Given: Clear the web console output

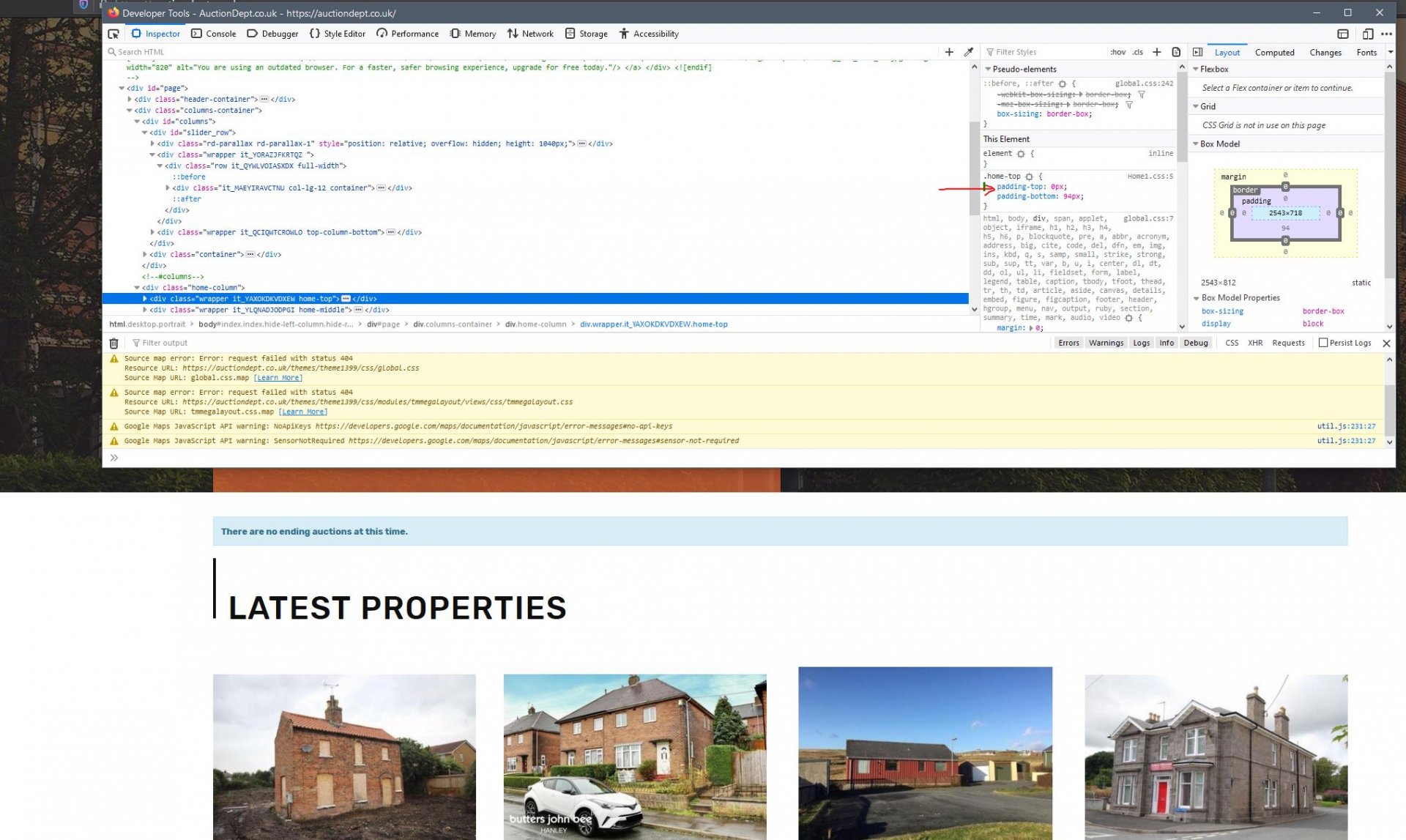Looking at the screenshot, I should pyautogui.click(x=114, y=343).
